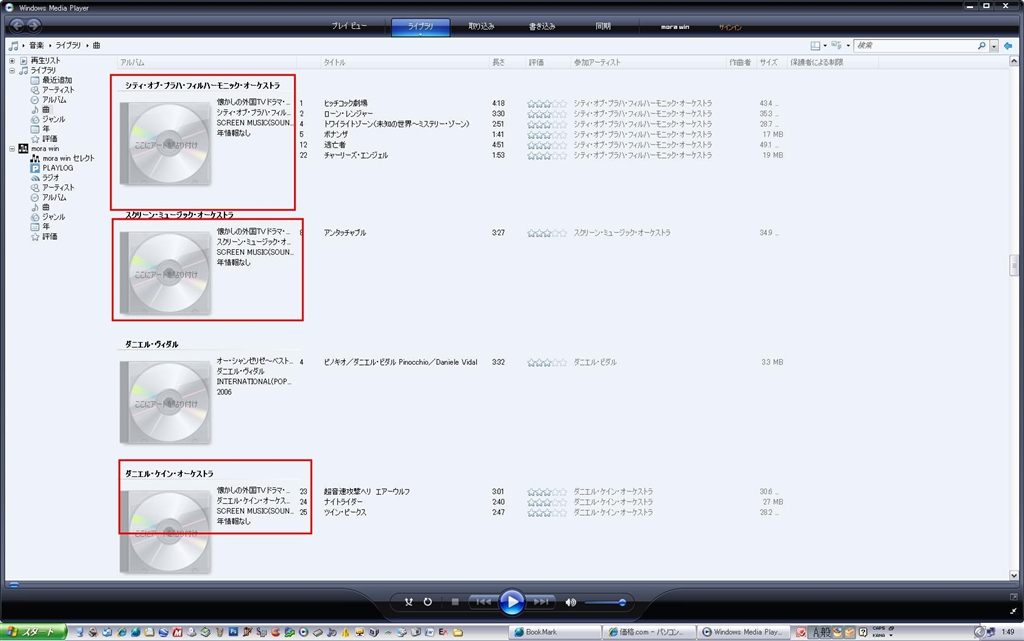
Task: Click the music note breadcrumb icon
Action: coord(13,46)
